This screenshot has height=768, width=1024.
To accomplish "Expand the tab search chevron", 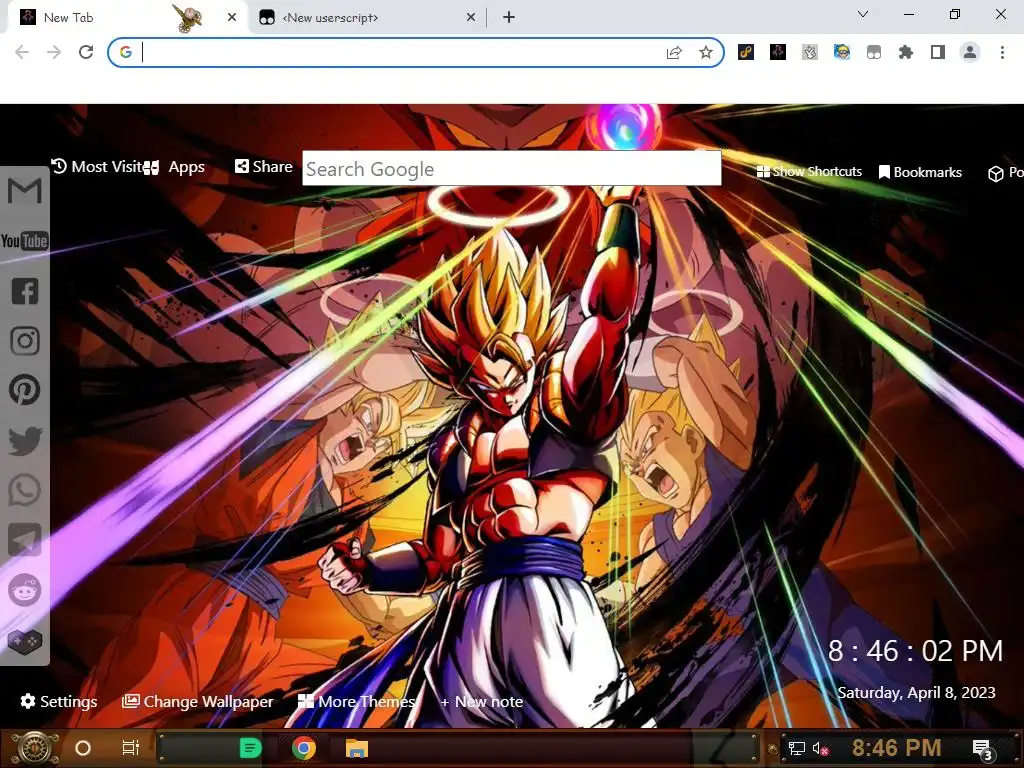I will click(x=863, y=14).
